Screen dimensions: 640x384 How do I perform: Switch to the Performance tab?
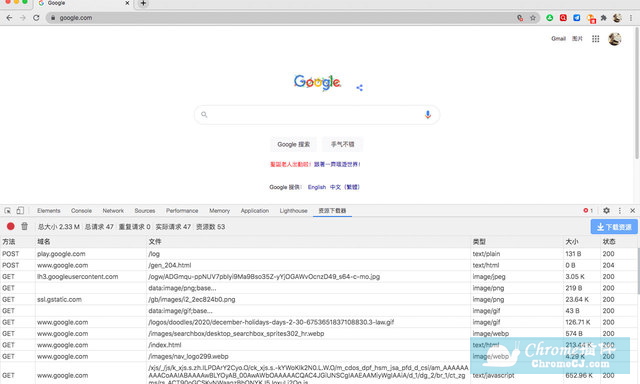click(x=182, y=211)
